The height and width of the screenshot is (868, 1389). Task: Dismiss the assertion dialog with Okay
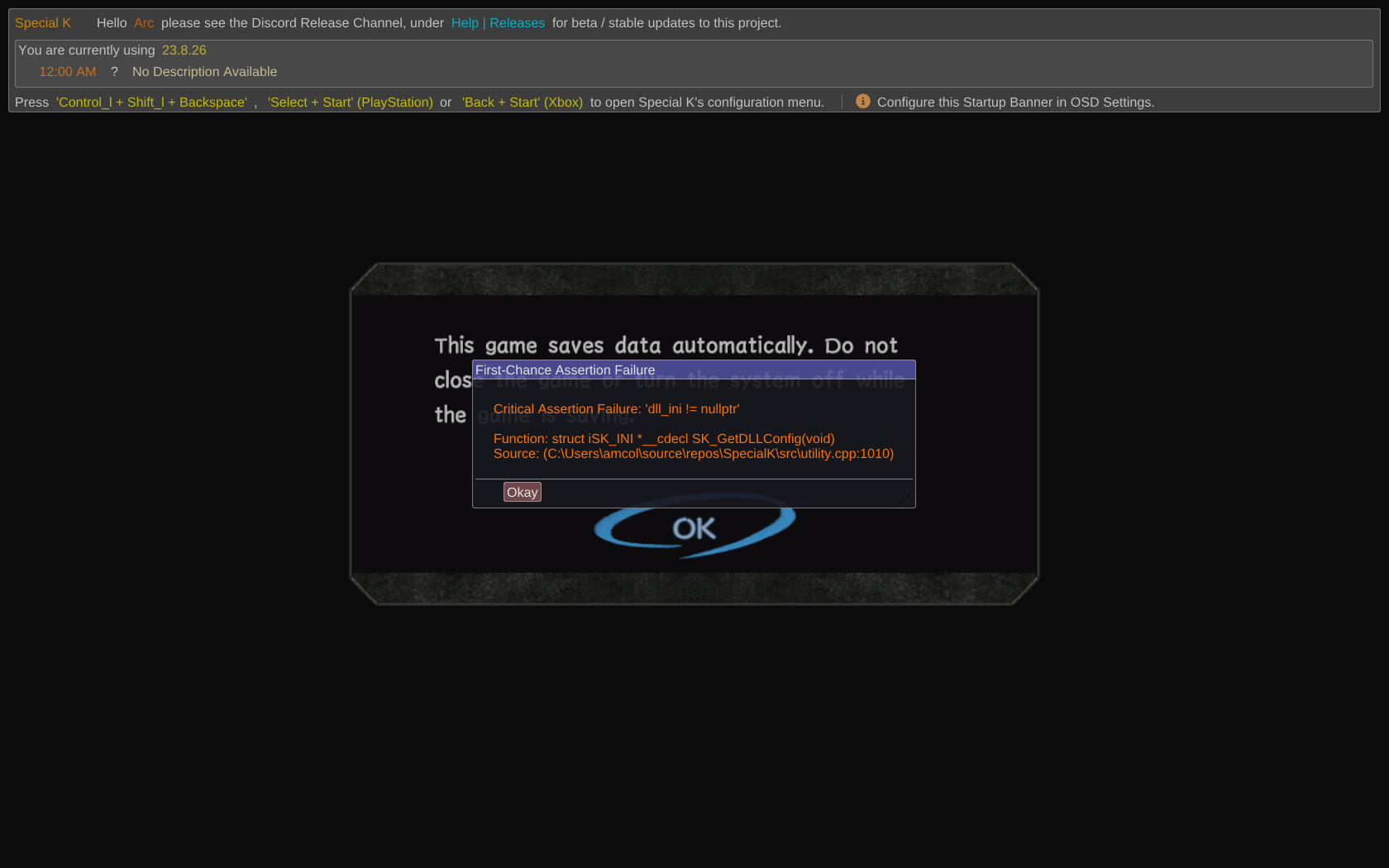click(522, 491)
